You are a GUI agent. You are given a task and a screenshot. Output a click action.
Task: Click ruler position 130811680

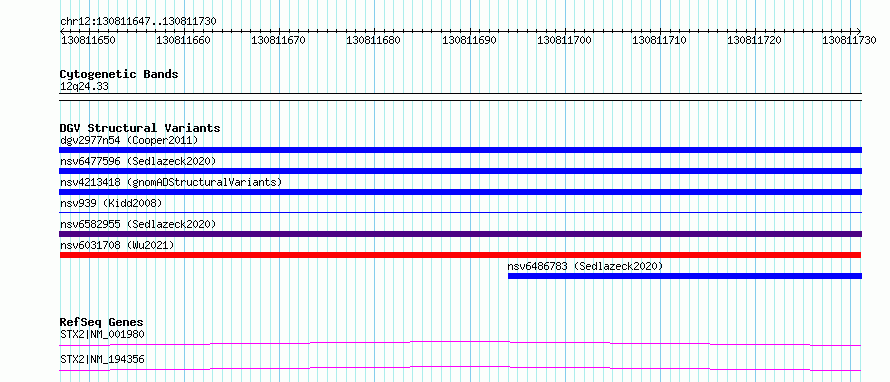click(373, 40)
